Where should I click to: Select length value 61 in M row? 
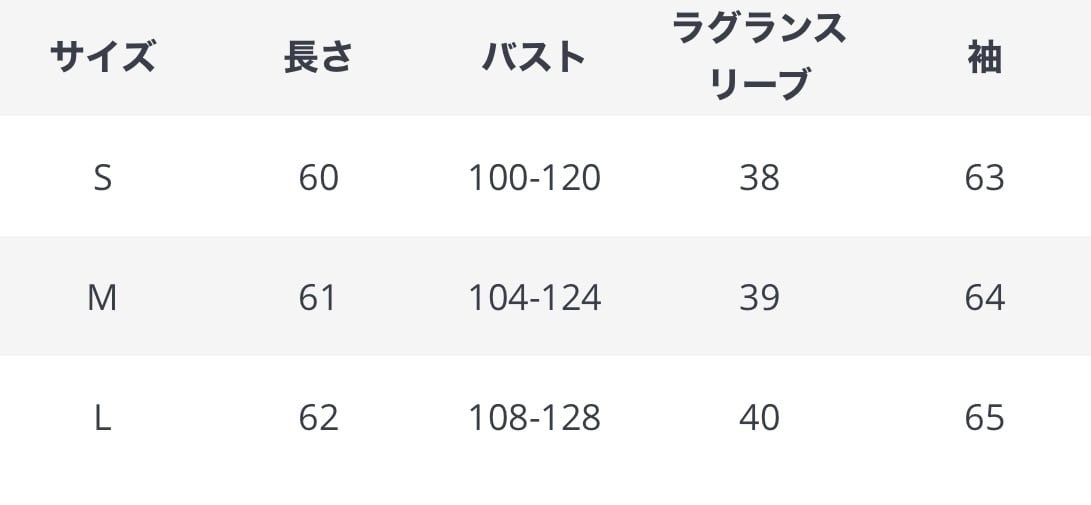318,297
